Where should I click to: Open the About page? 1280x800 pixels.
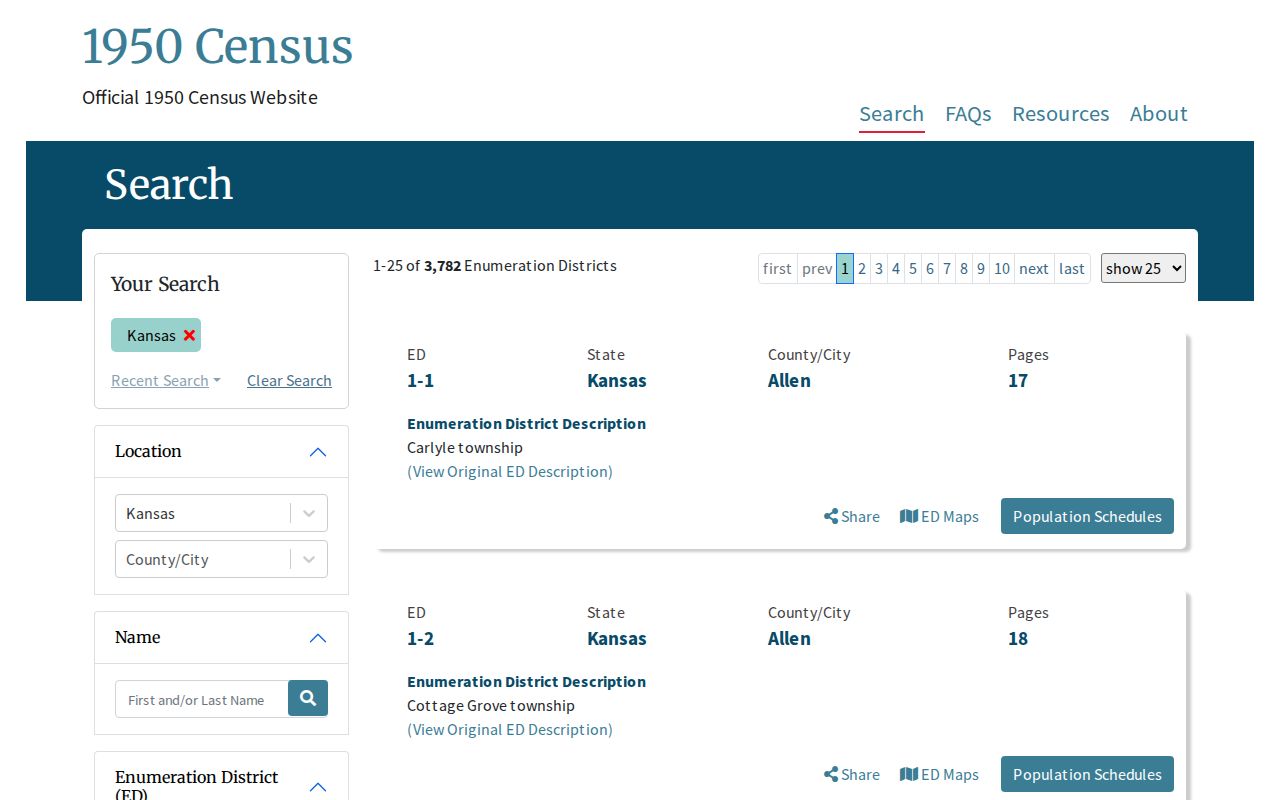1159,114
